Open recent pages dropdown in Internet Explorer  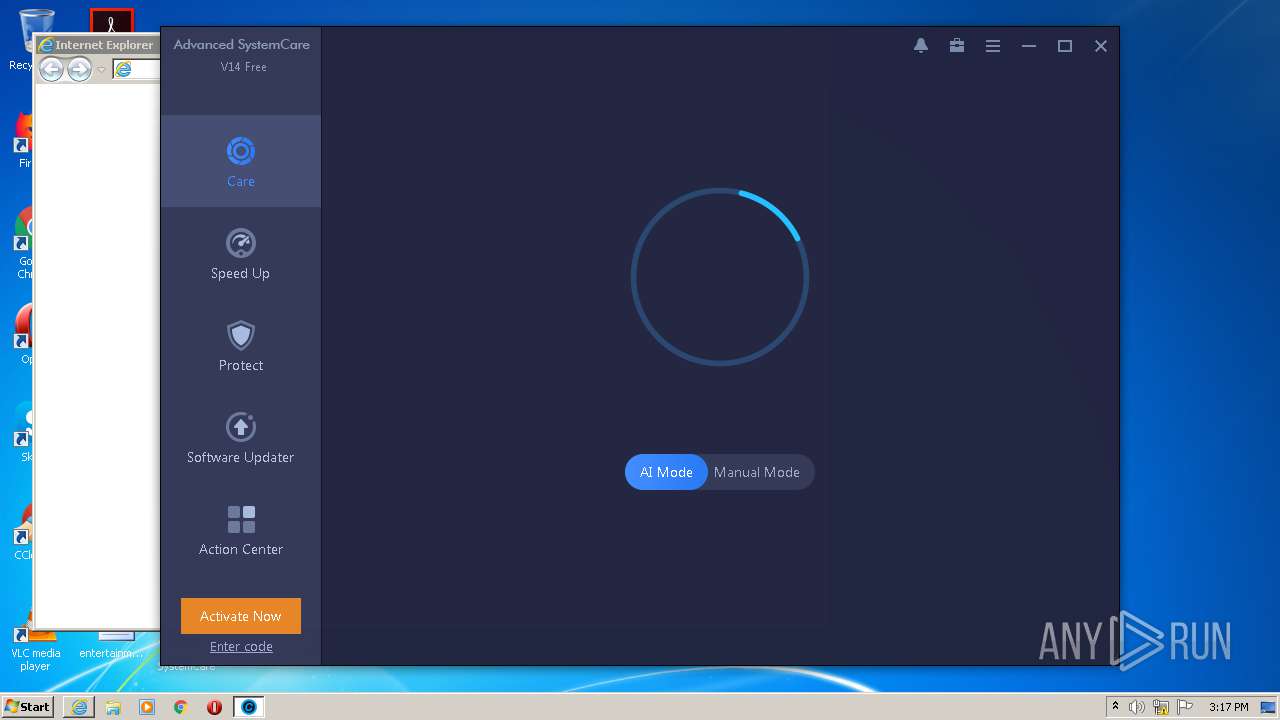pos(101,70)
